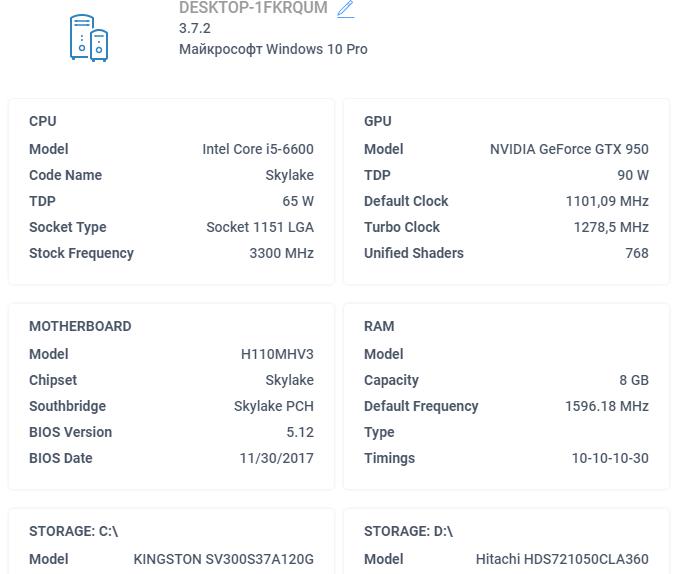This screenshot has height=574, width=679.
Task: Click the pencil edit icon beside the computer name
Action: (x=346, y=9)
